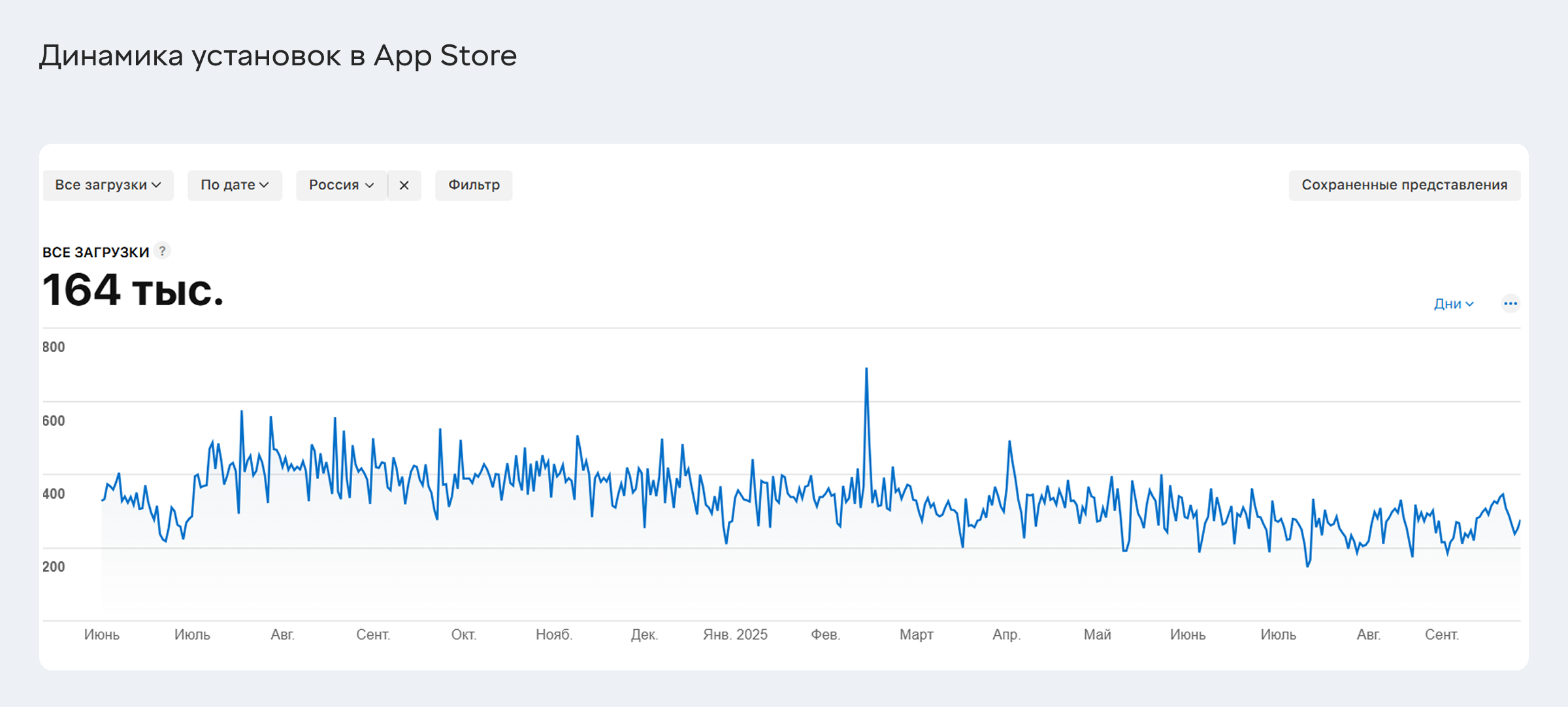Open the Россия country dropdown
The height and width of the screenshot is (707, 1568).
coord(341,186)
